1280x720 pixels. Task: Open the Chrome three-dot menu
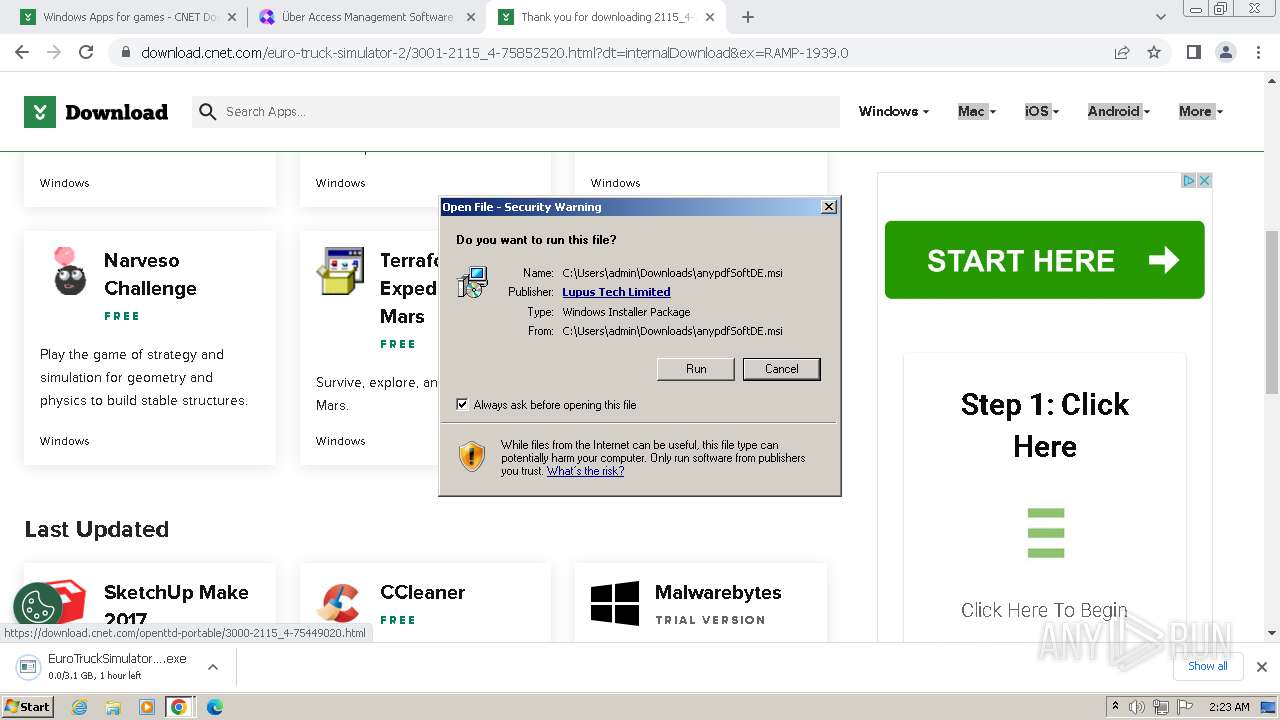(x=1257, y=52)
